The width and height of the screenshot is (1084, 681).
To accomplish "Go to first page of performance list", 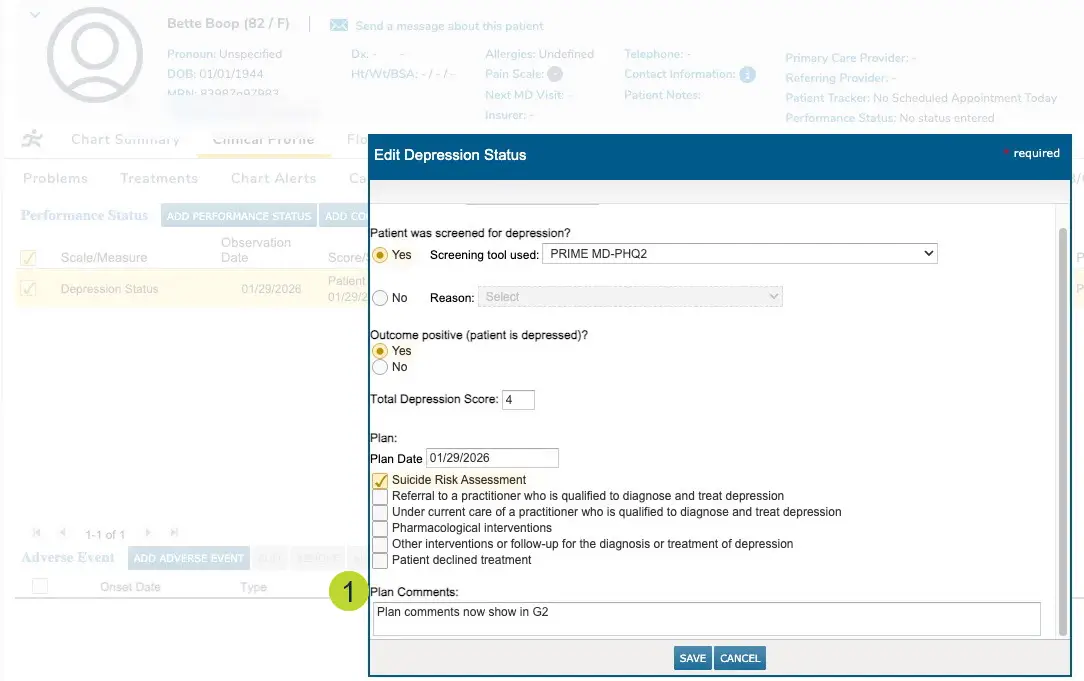I will click(38, 534).
